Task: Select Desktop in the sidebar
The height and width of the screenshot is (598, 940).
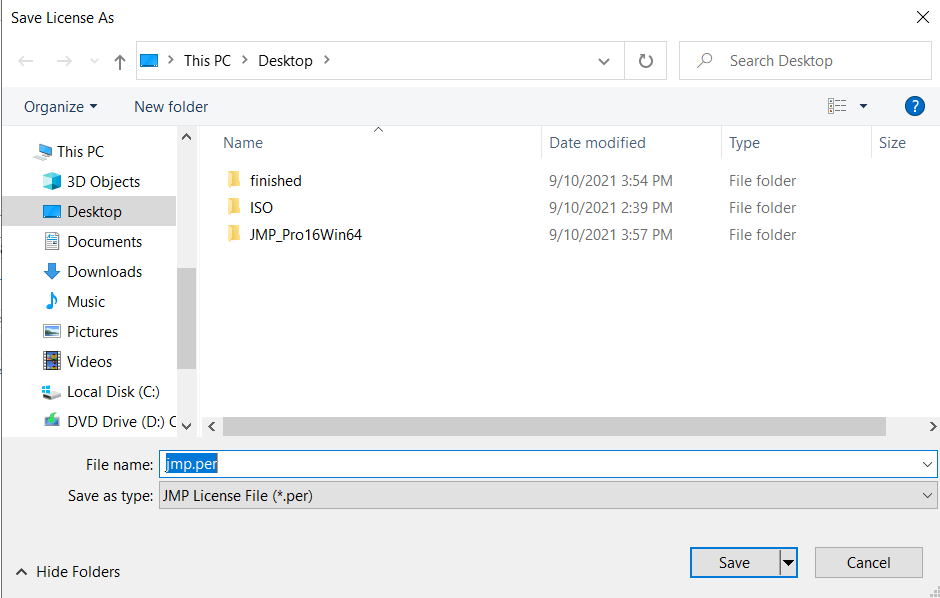Action: pos(94,212)
